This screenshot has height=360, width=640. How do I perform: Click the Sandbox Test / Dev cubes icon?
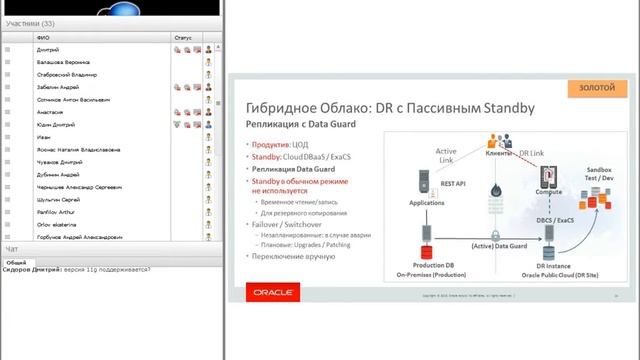596,198
